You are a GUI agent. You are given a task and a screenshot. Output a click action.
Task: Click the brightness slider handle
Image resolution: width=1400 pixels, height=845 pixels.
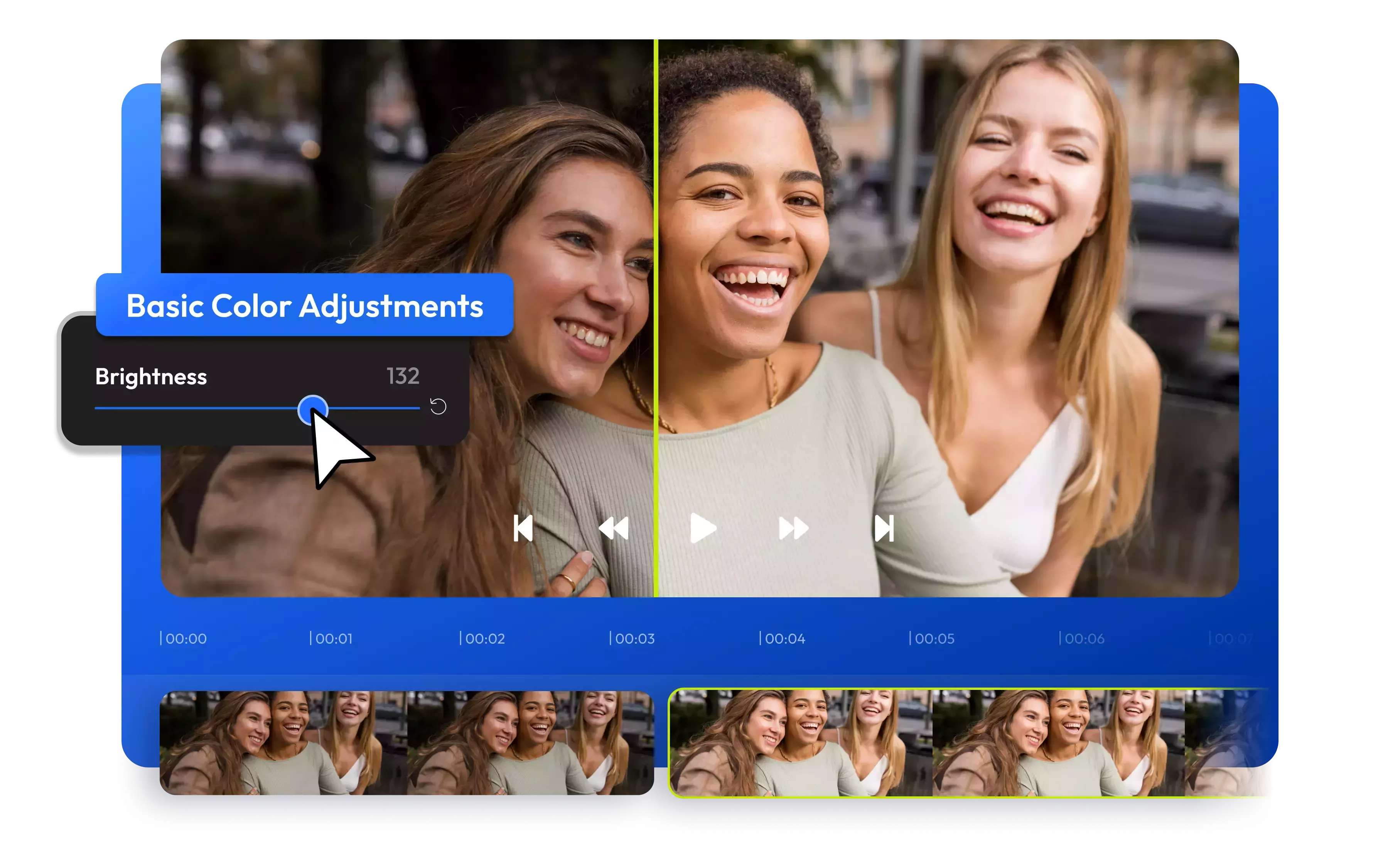pos(312,409)
